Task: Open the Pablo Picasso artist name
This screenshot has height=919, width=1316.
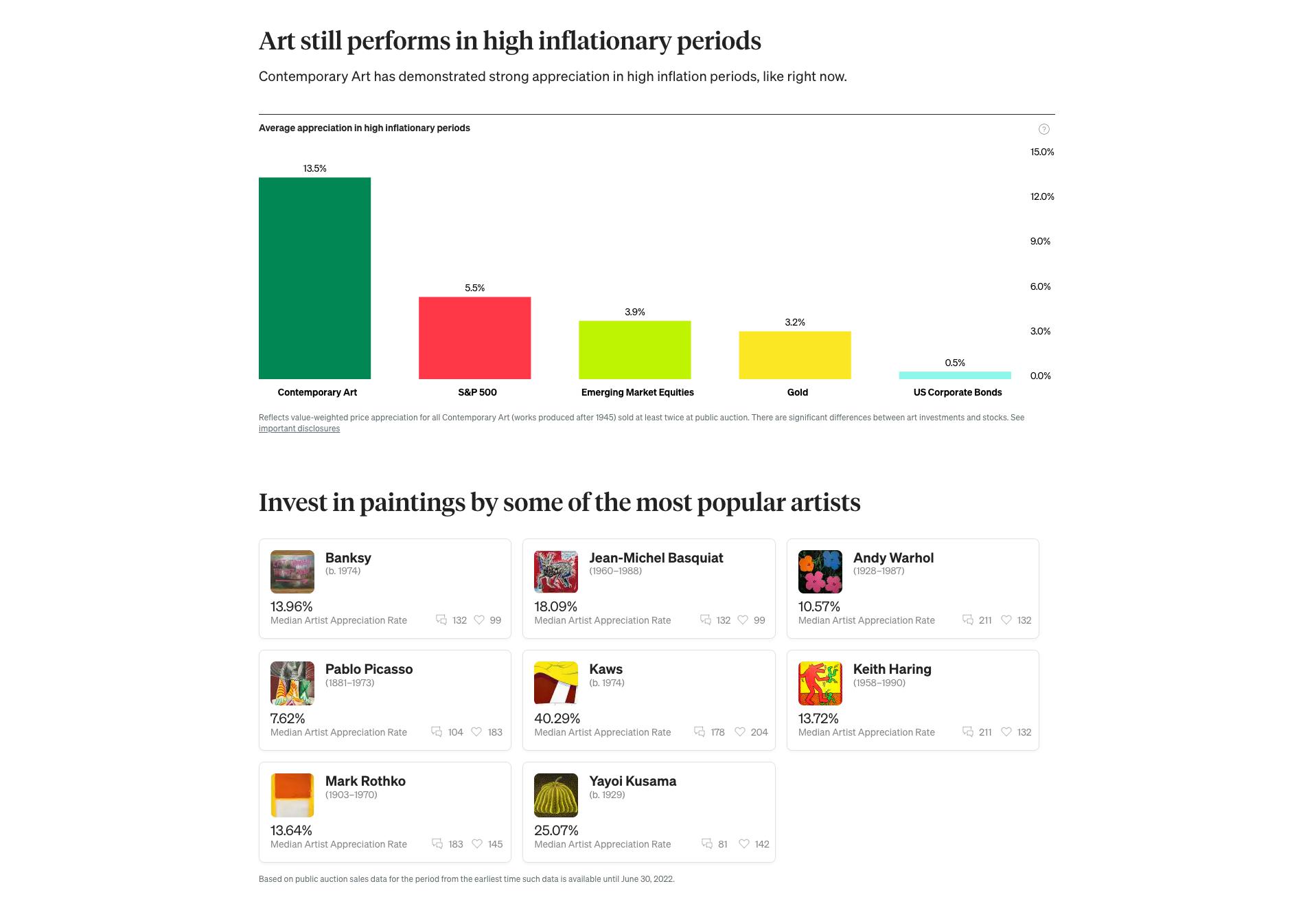Action: click(369, 669)
